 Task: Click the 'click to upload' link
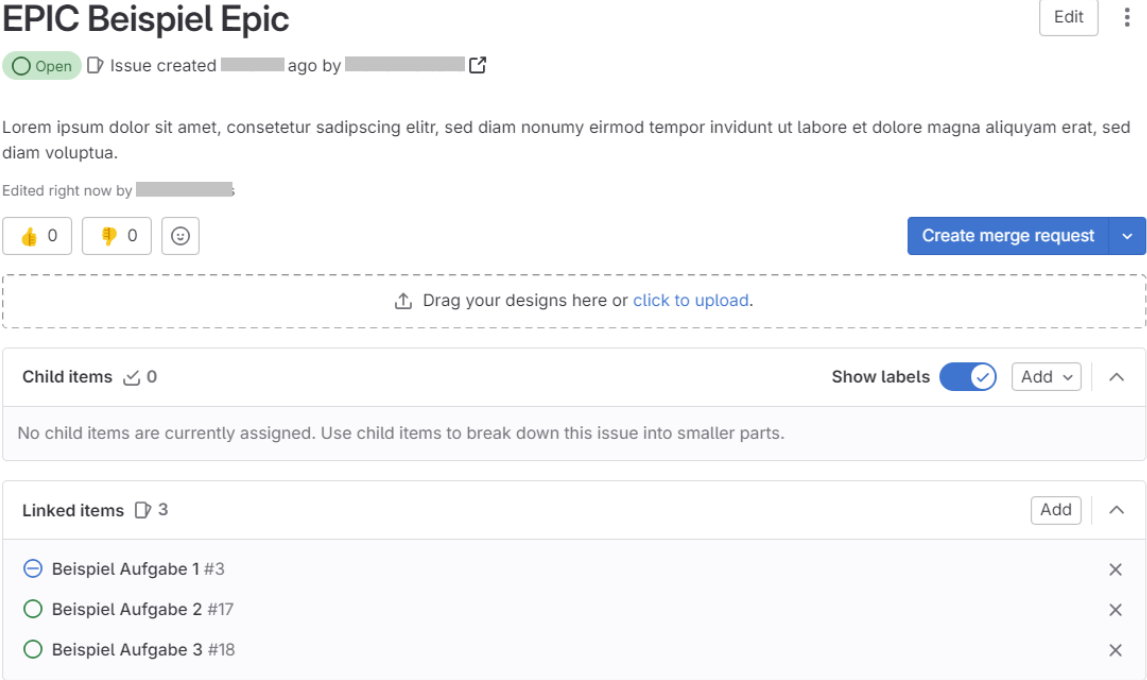coord(691,301)
